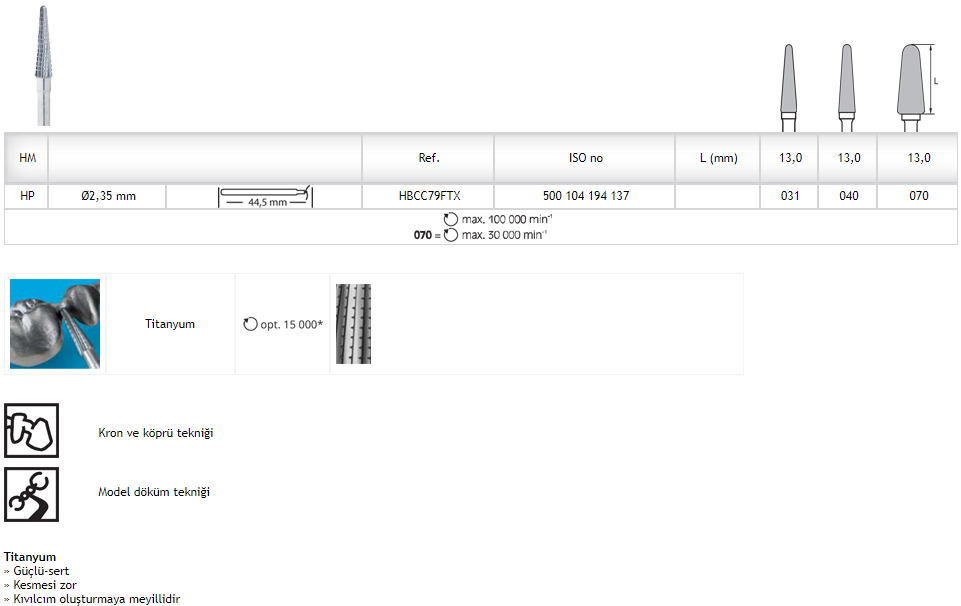
Task: Click the middle bur silhouette above the 040 column
Action: tap(847, 86)
